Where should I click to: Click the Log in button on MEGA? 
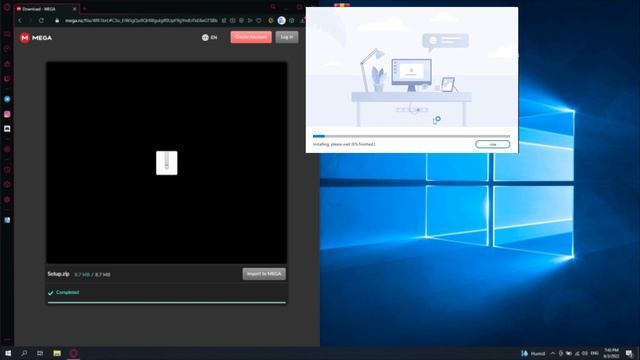pyautogui.click(x=287, y=37)
